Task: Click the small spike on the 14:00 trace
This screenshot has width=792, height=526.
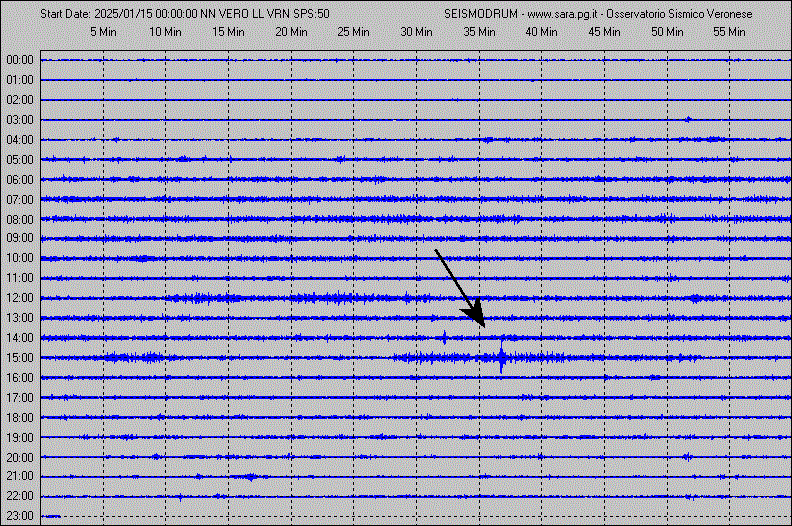Action: 444,338
